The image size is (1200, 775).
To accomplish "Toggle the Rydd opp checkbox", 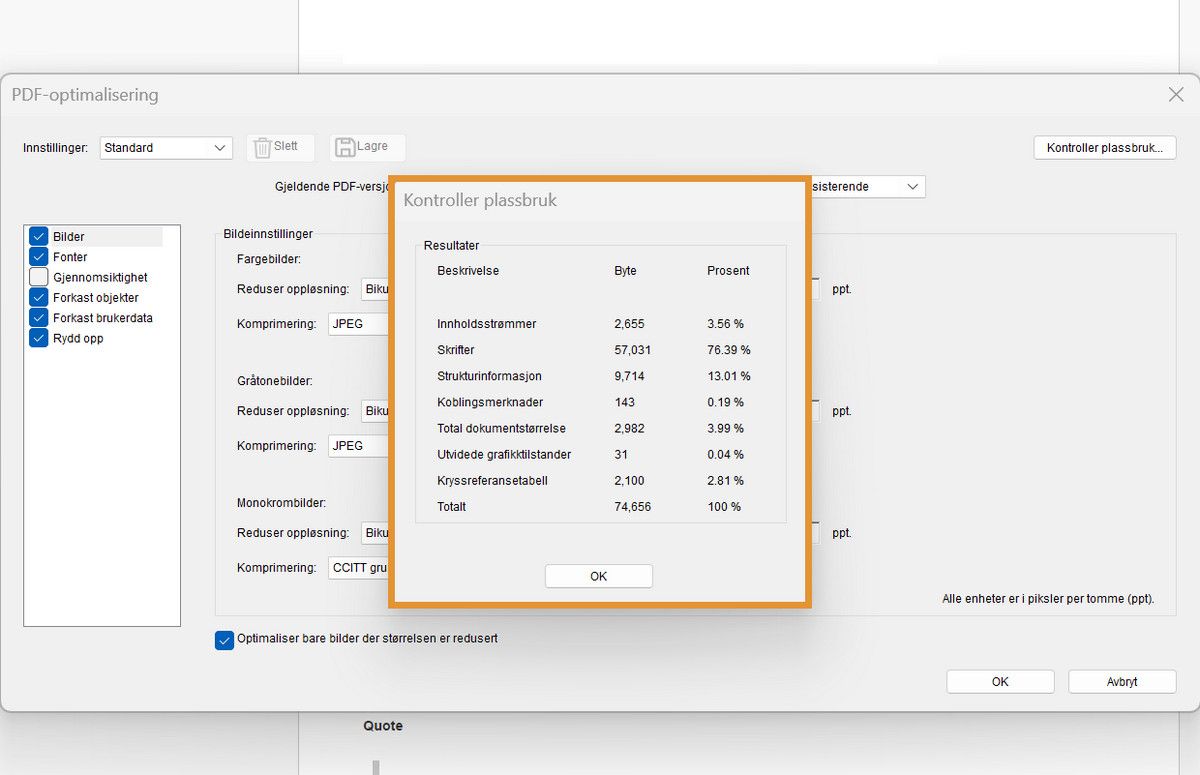I will pos(39,338).
